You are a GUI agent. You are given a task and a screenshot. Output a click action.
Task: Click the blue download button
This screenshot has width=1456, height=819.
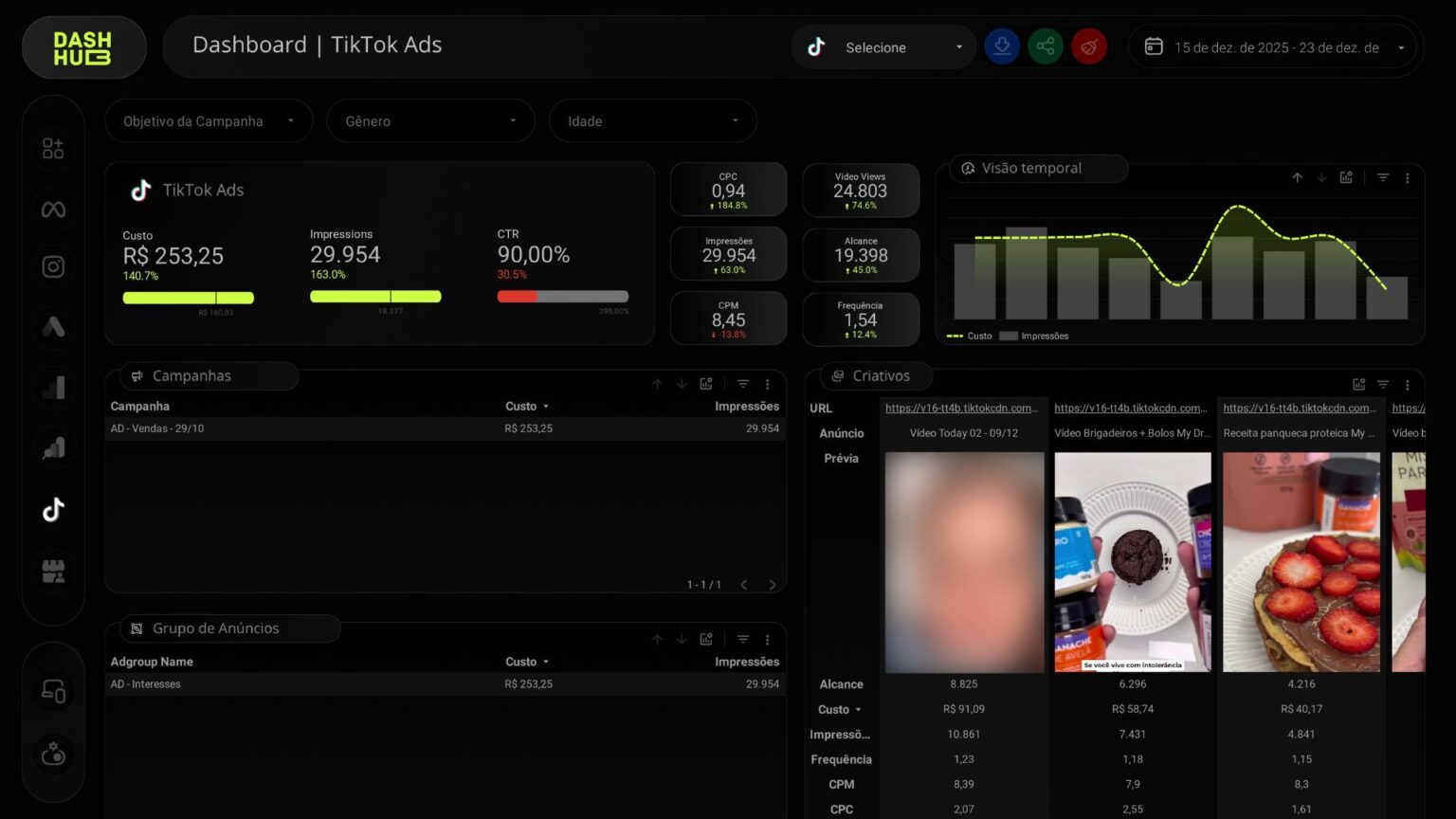1002,46
